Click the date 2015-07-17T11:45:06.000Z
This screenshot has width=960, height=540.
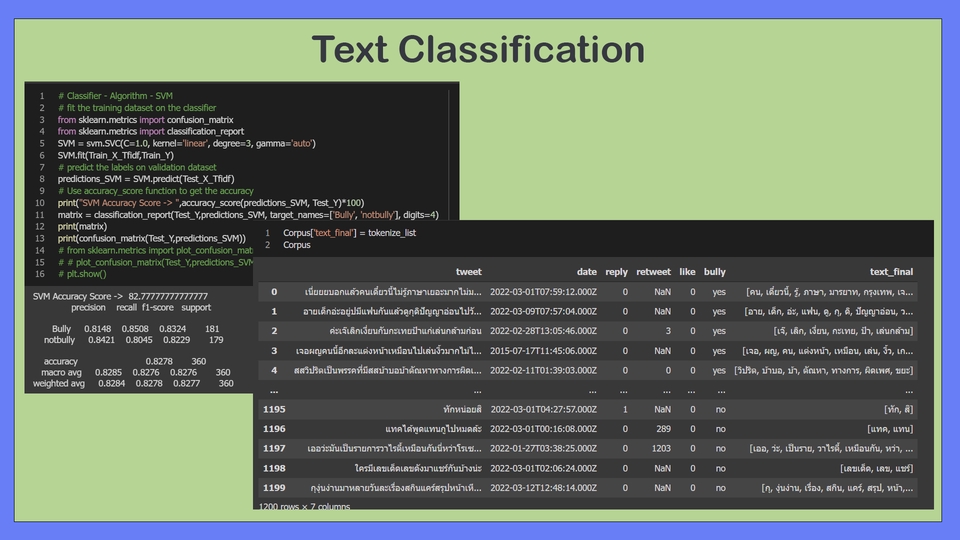coord(543,351)
